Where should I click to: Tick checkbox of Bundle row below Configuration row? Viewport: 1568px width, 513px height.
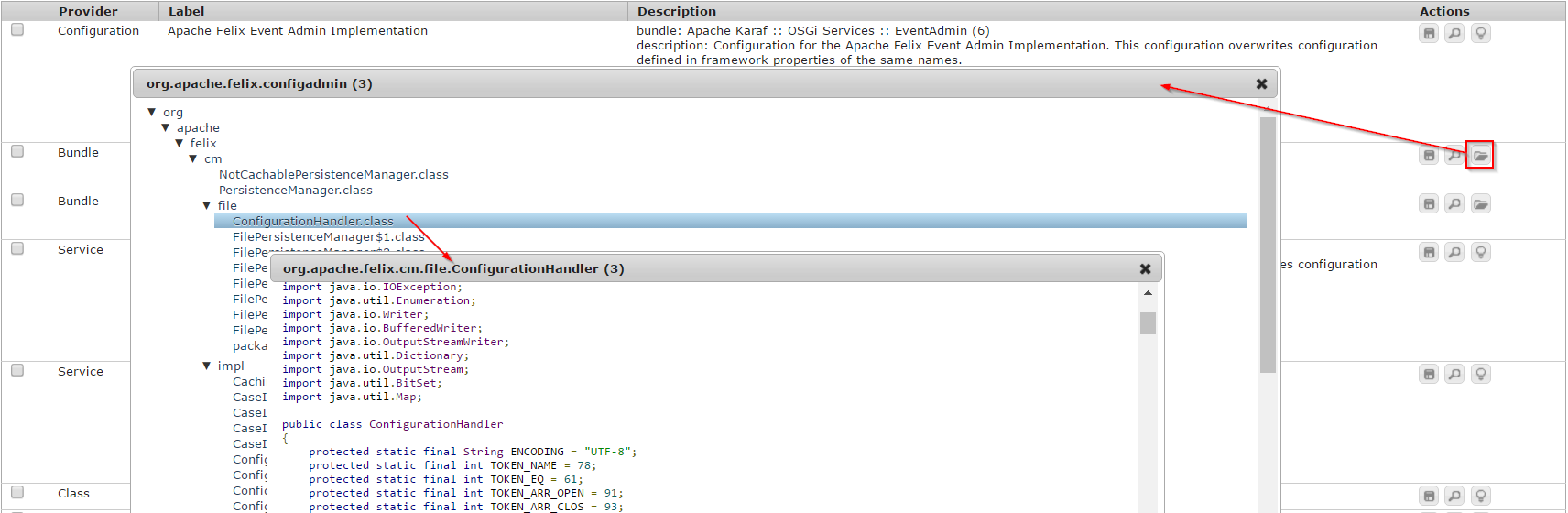click(x=17, y=151)
